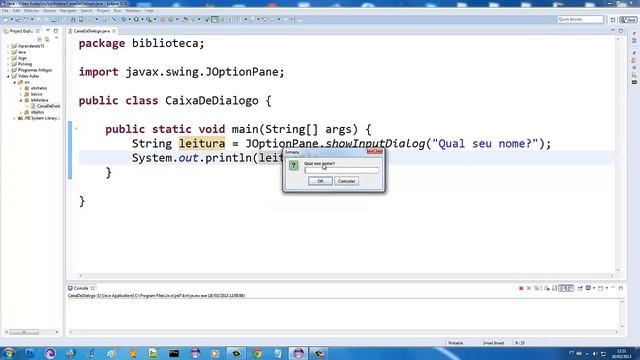Screen dimensions: 640x360
Task: Open the Run menu
Action: (x=118, y=11)
